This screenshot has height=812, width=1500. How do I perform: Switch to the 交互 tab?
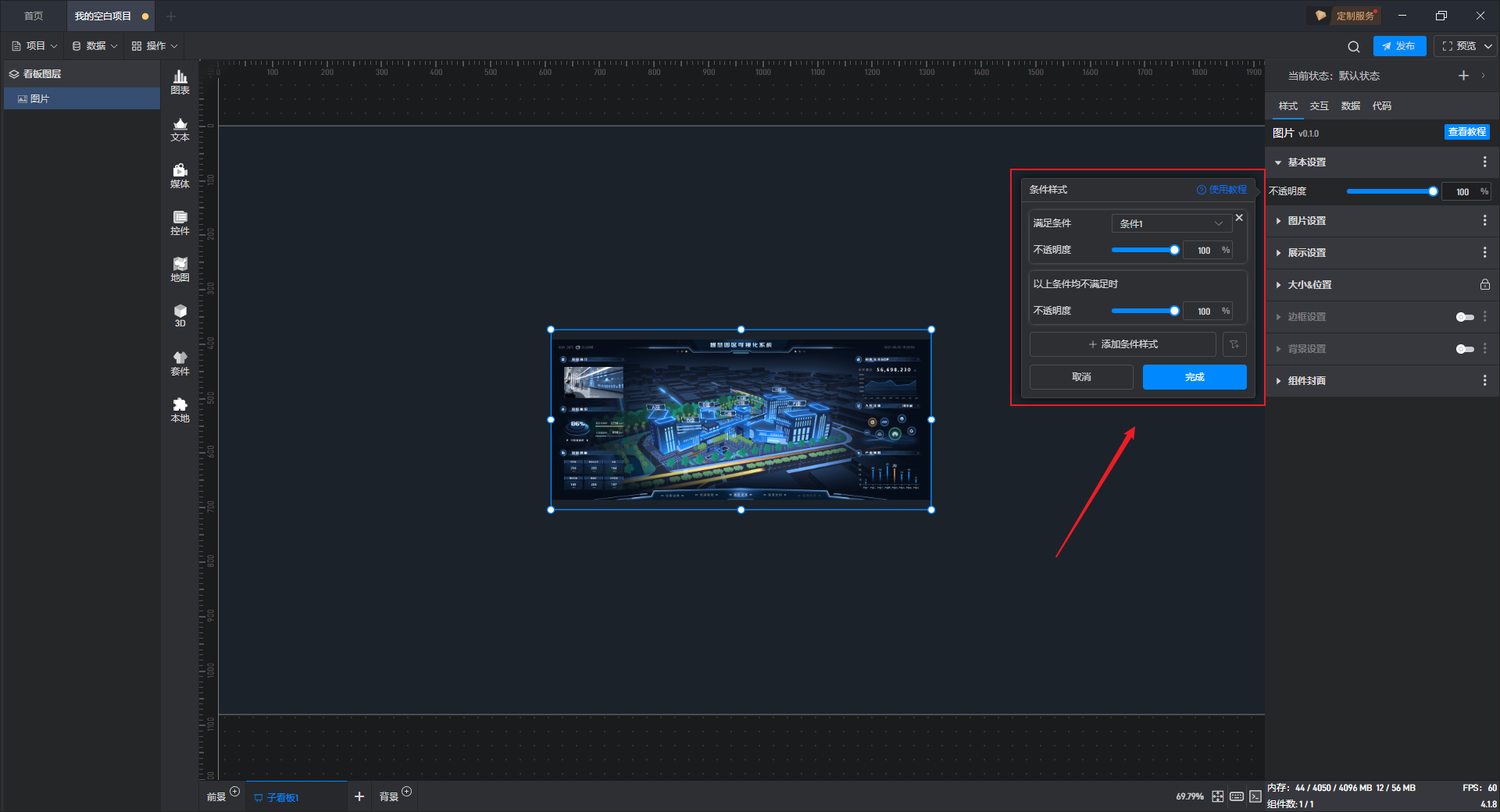click(1319, 106)
